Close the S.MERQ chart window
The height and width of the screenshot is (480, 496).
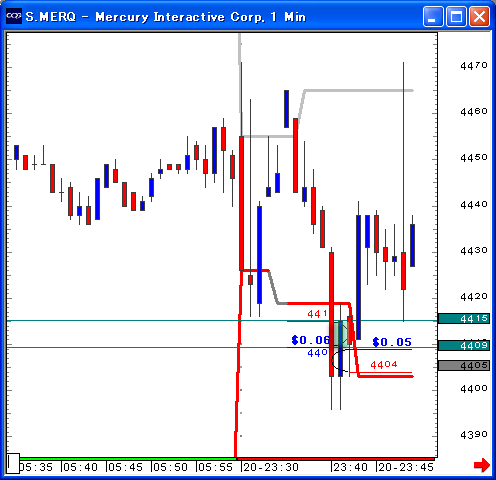pyautogui.click(x=479, y=16)
